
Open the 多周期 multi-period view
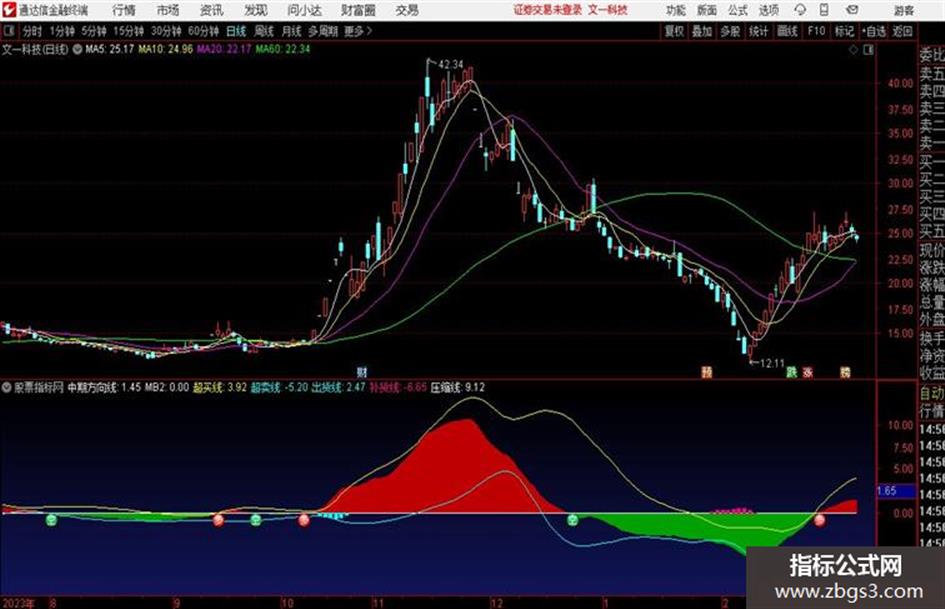point(323,31)
